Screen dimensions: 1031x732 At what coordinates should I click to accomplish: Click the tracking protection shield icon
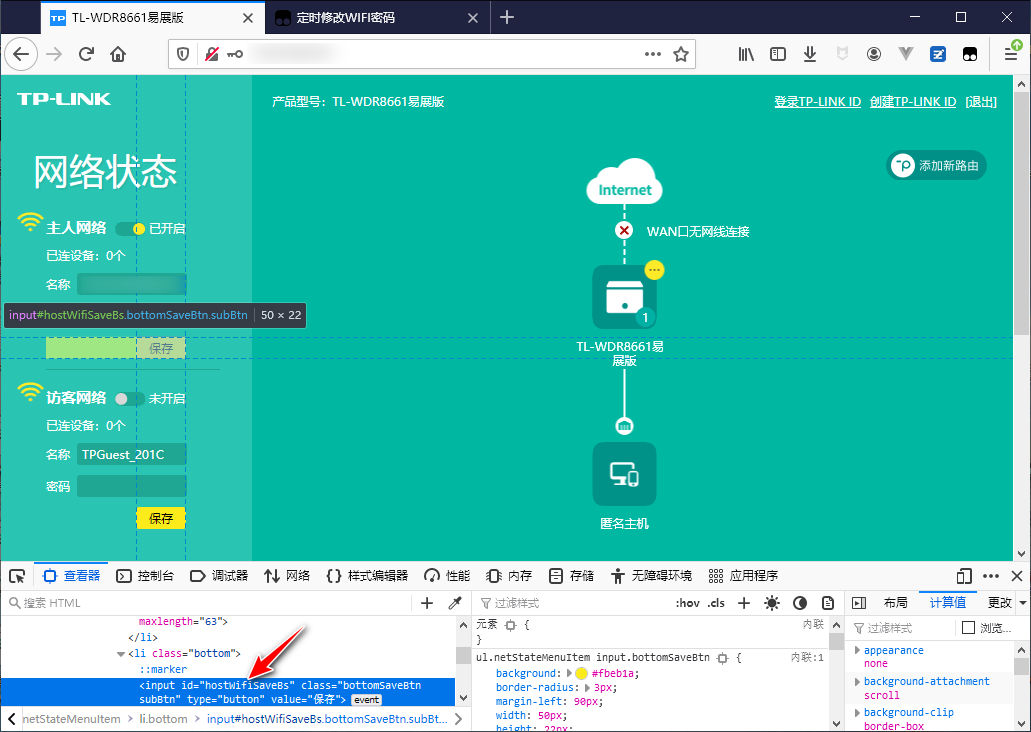pos(183,54)
